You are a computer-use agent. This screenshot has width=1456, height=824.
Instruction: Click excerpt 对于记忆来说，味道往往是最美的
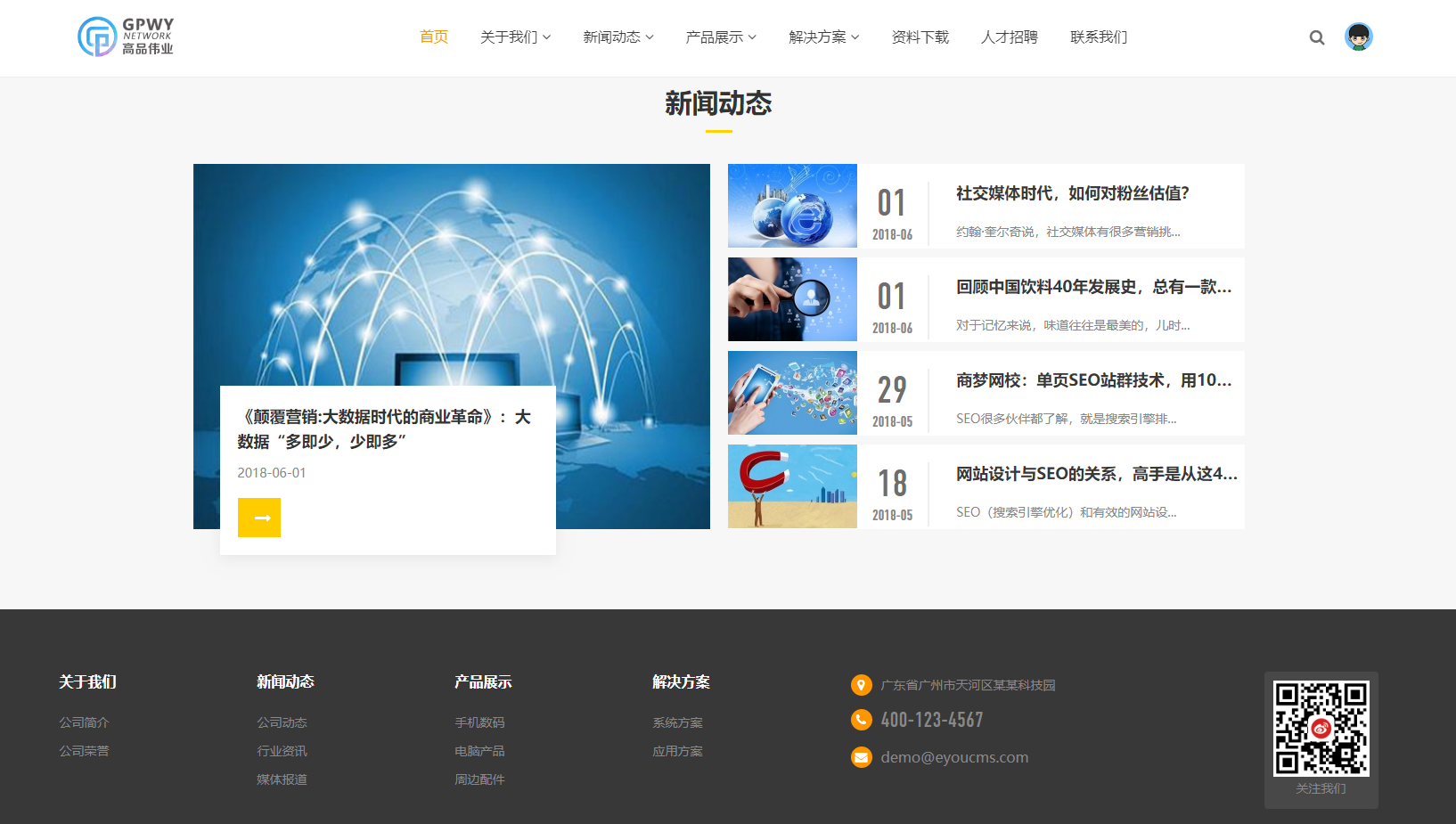click(1073, 325)
